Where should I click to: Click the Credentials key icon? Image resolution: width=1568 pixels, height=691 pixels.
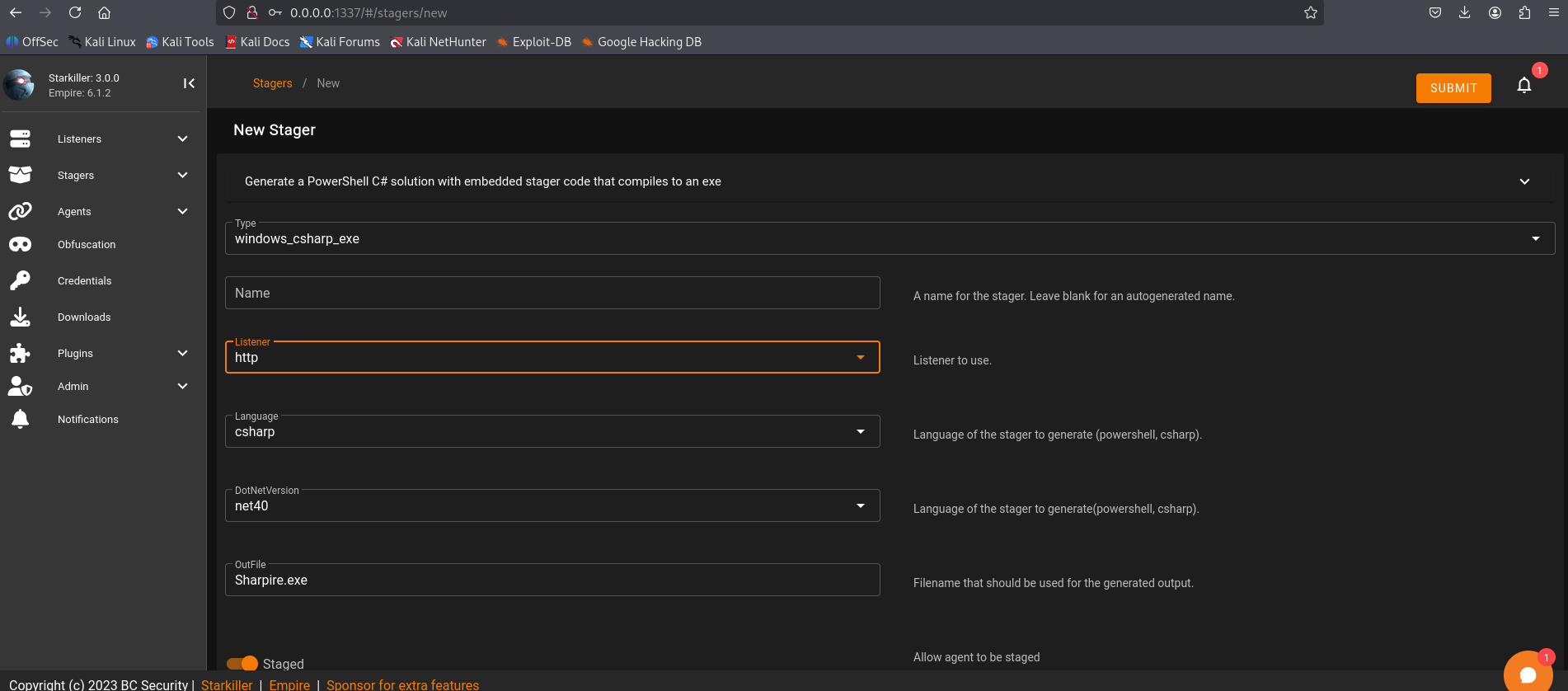click(20, 280)
